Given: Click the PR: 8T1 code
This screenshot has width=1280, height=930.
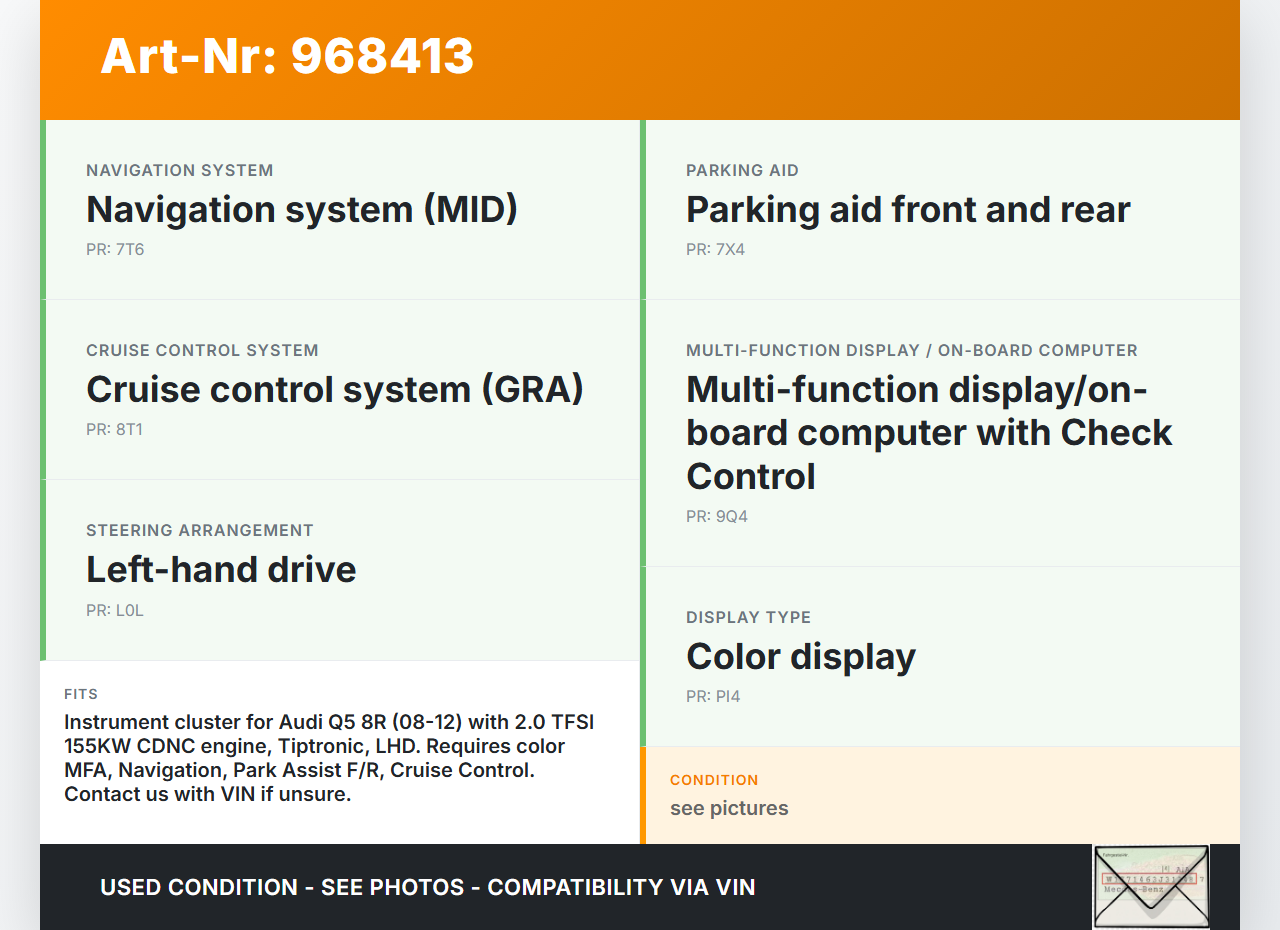Looking at the screenshot, I should pos(115,430).
